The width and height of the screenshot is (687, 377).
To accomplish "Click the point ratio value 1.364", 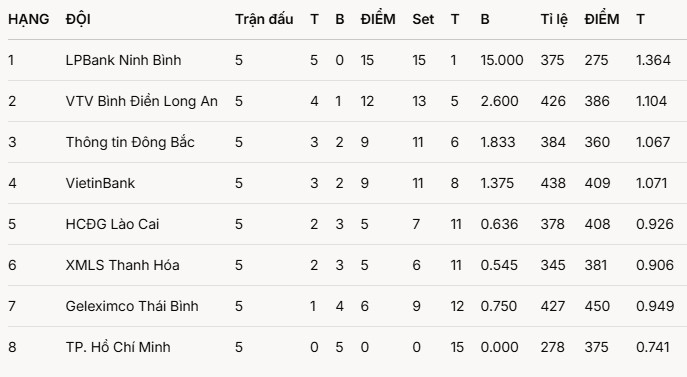I will pos(653,60).
